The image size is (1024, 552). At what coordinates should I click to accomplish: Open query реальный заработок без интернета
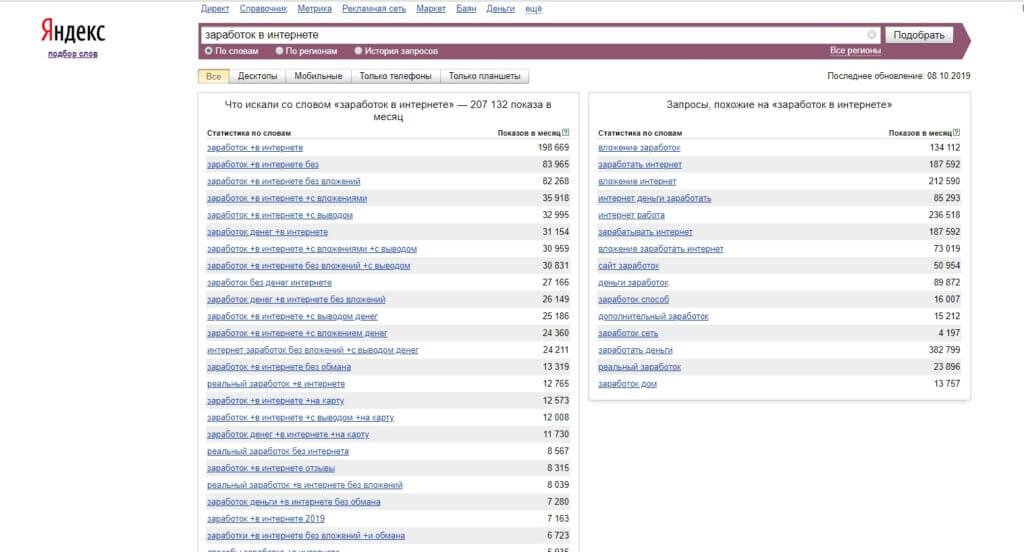pyautogui.click(x=278, y=451)
